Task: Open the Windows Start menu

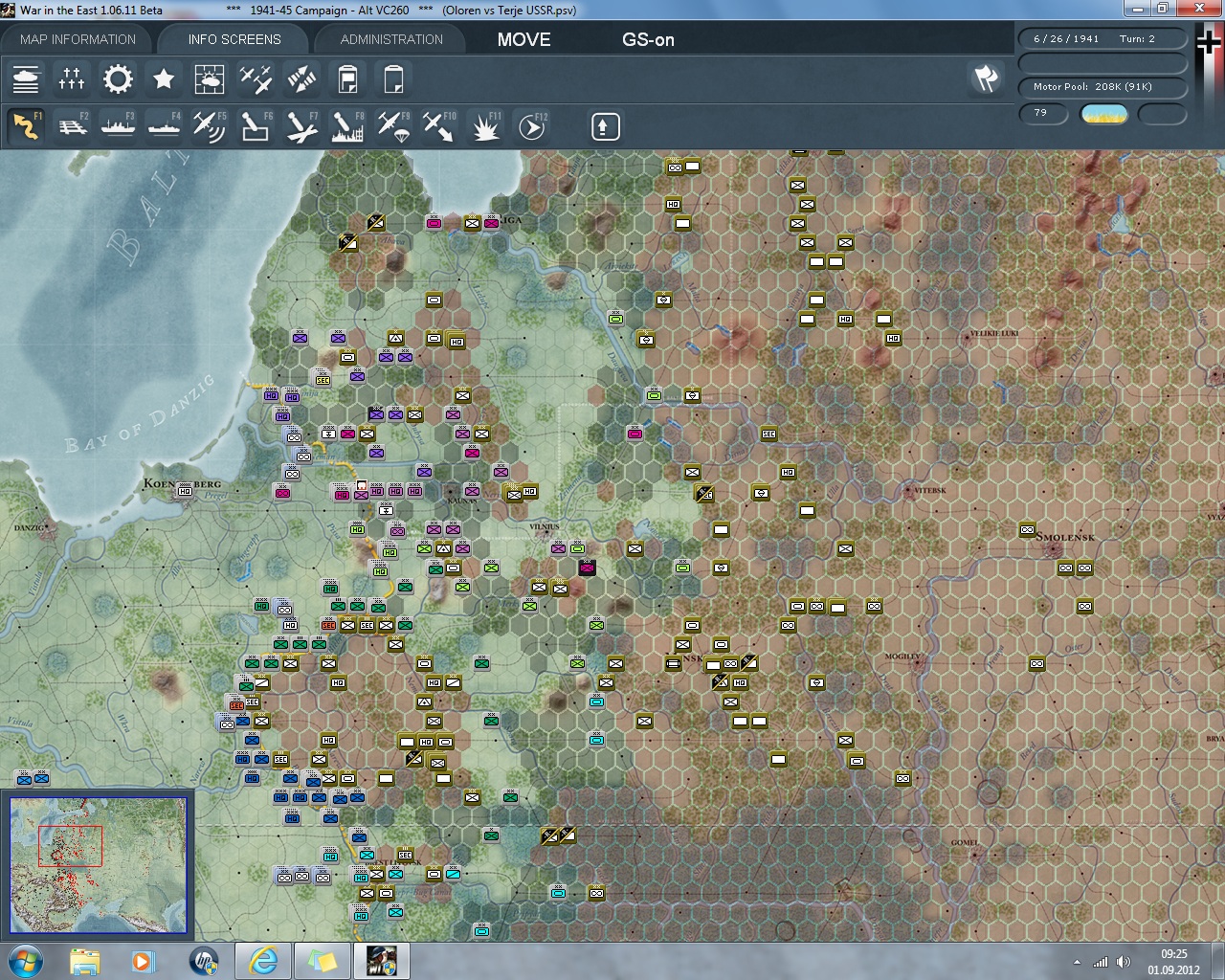Action: [24, 960]
